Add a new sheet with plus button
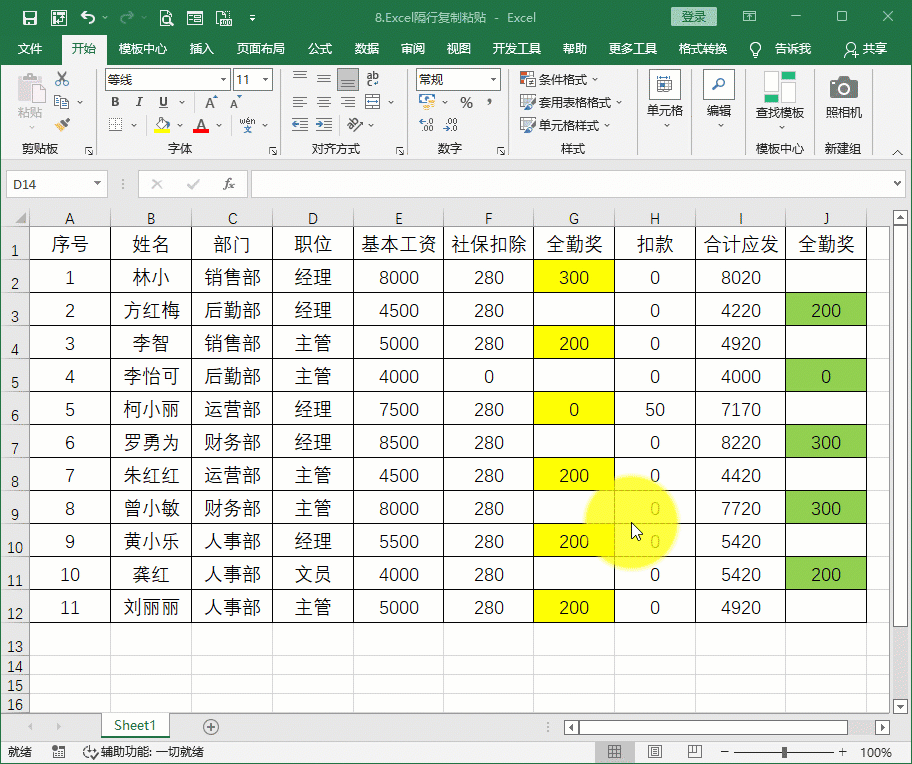 click(211, 727)
